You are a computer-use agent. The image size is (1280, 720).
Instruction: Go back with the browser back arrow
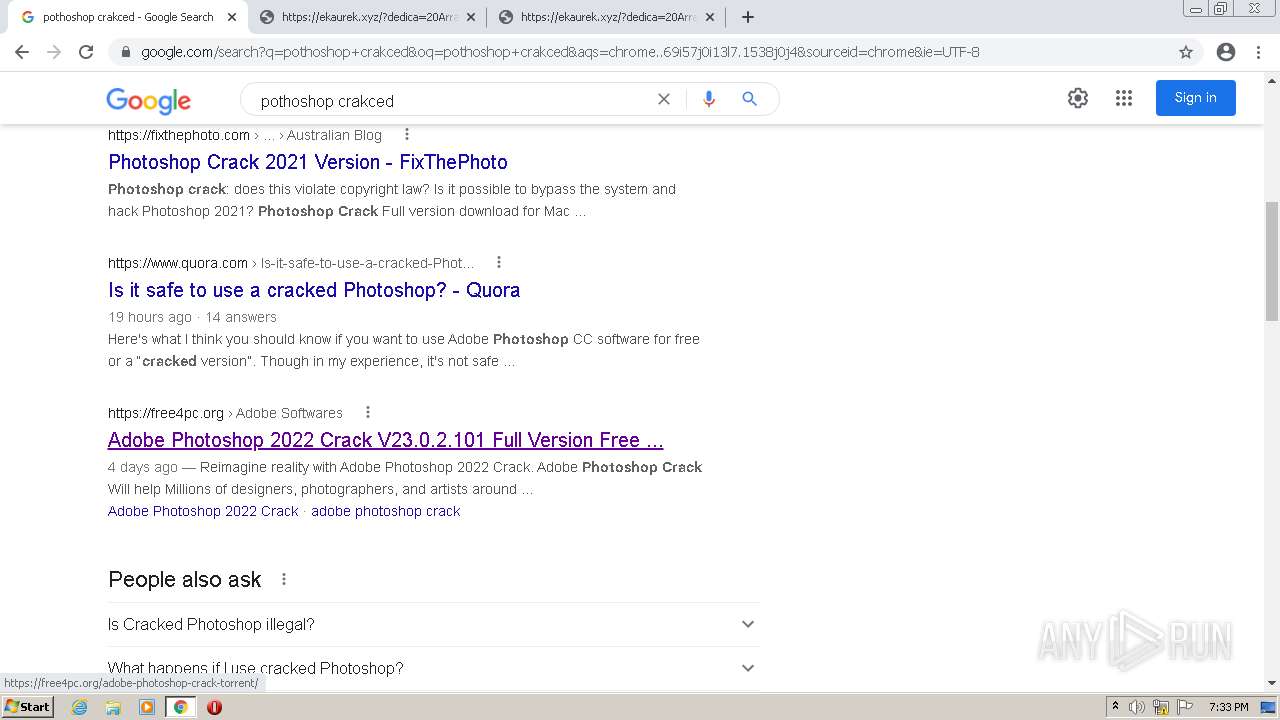point(22,52)
